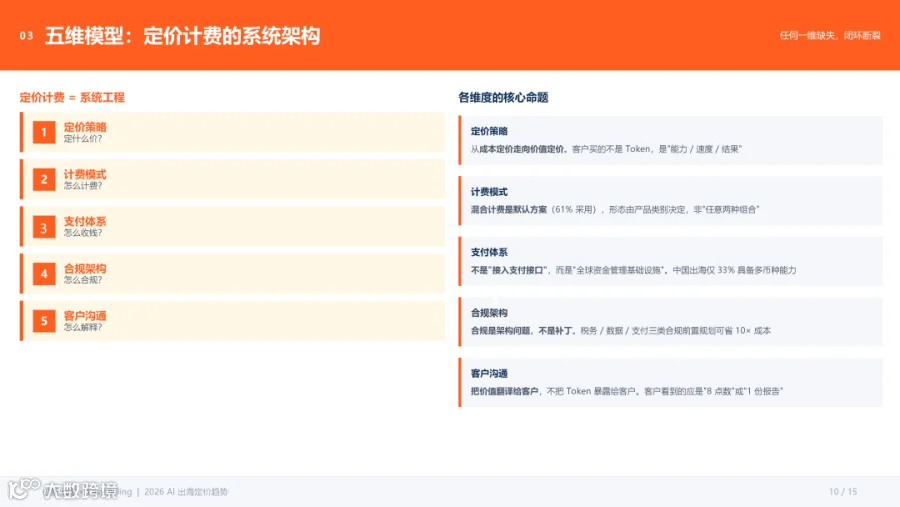Click the 支付体系 card mentioning 33% 多币种
This screenshot has height=507, width=900.
click(670, 261)
